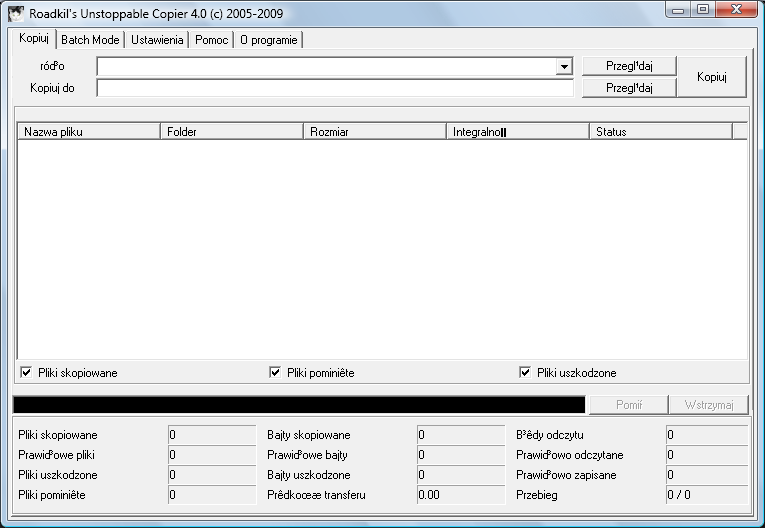Open the Pomoc tab
This screenshot has height=528, width=765.
(x=211, y=40)
